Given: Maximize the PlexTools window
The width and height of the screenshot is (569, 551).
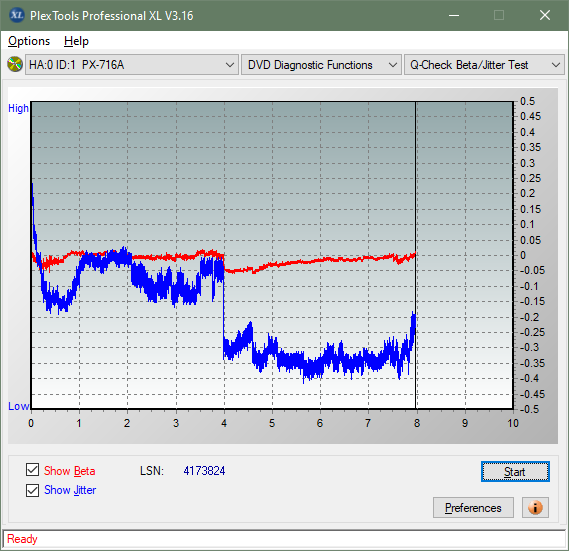Looking at the screenshot, I should click(x=499, y=15).
